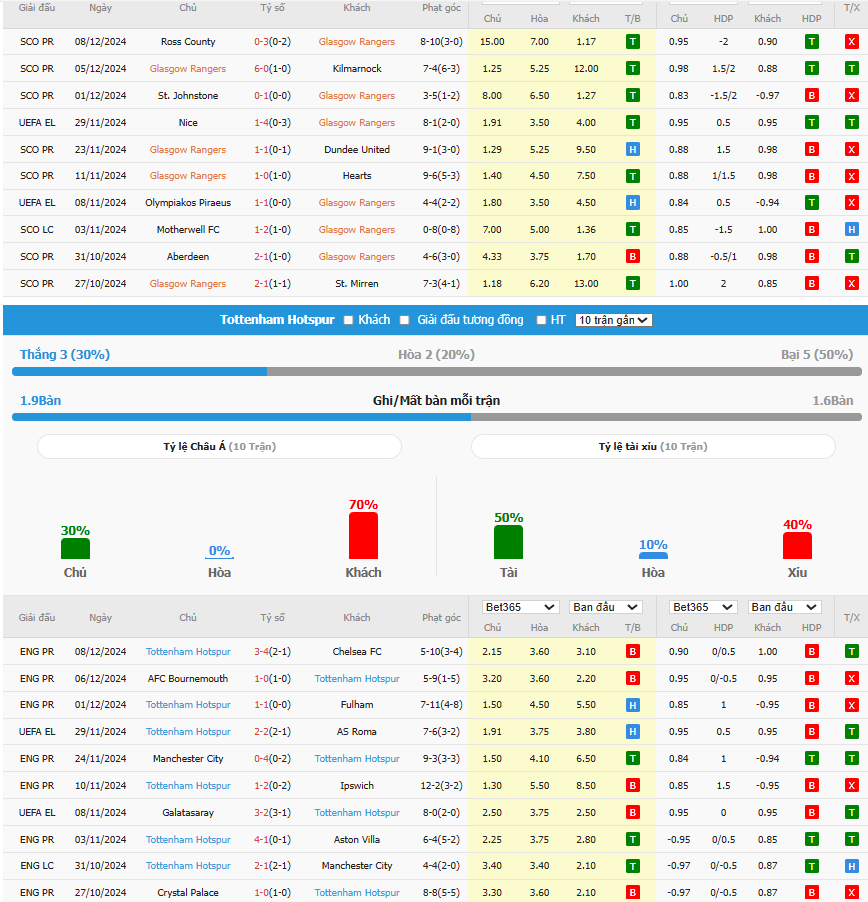Click red B badge in AFC Bournemouth row's T/B column
Screen dimensions: 868x902
632,679
